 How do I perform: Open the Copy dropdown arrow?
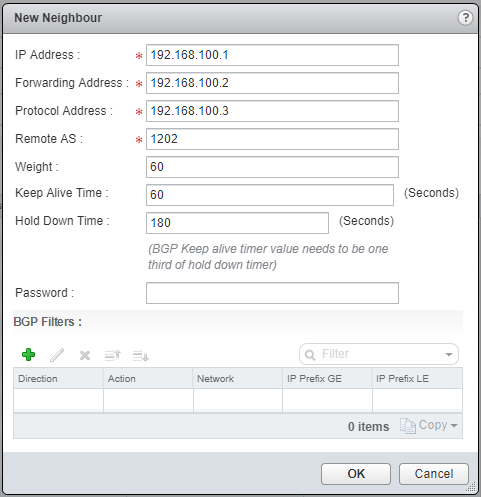pyautogui.click(x=454, y=426)
